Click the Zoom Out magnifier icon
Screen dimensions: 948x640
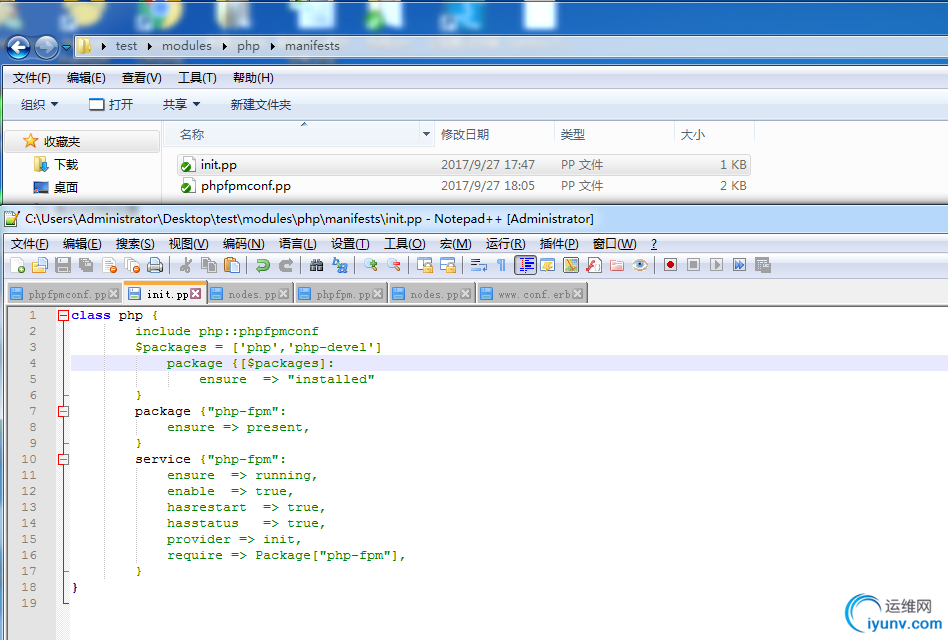click(x=394, y=265)
